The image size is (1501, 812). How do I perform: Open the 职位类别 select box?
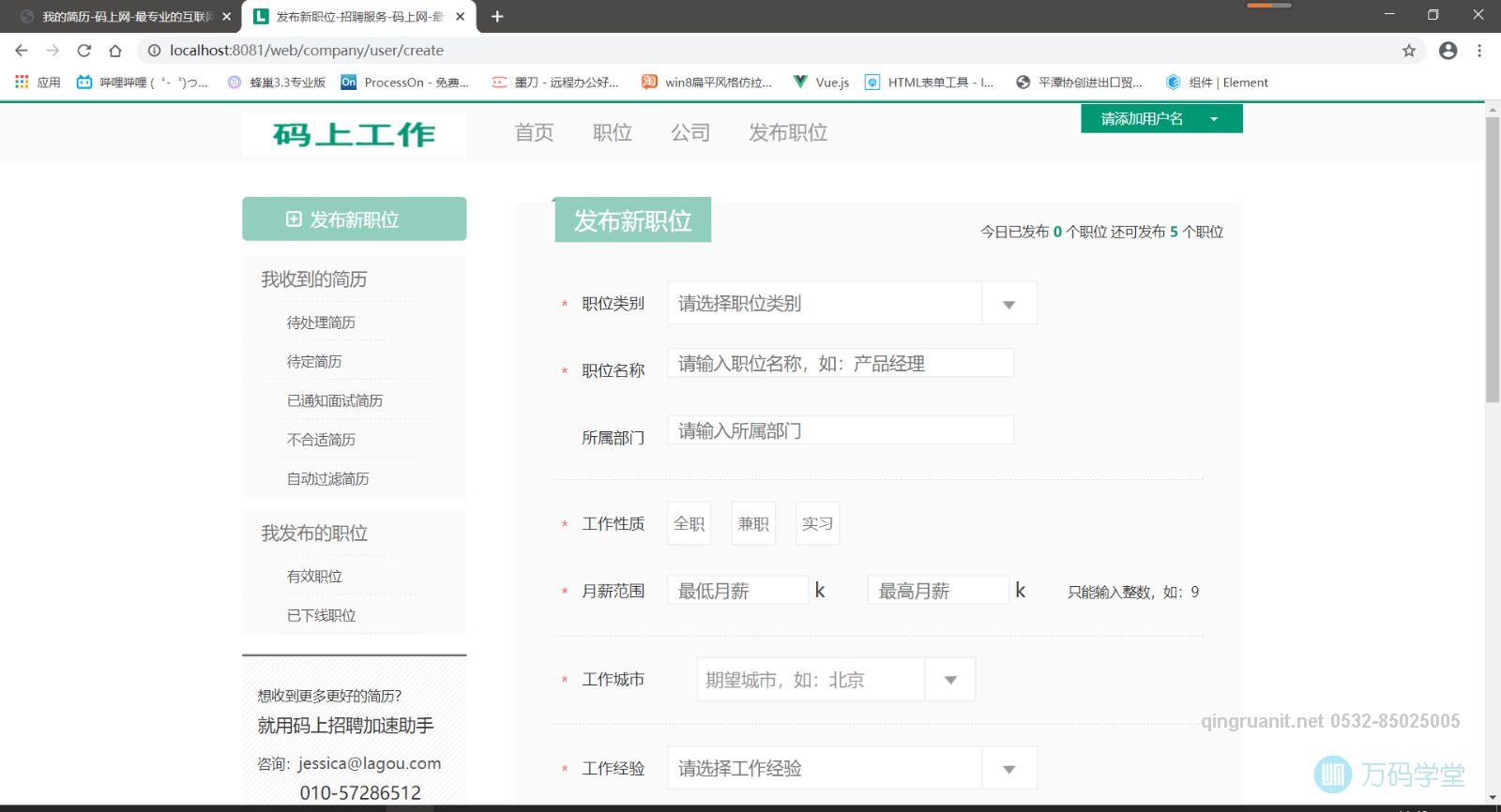coord(852,303)
